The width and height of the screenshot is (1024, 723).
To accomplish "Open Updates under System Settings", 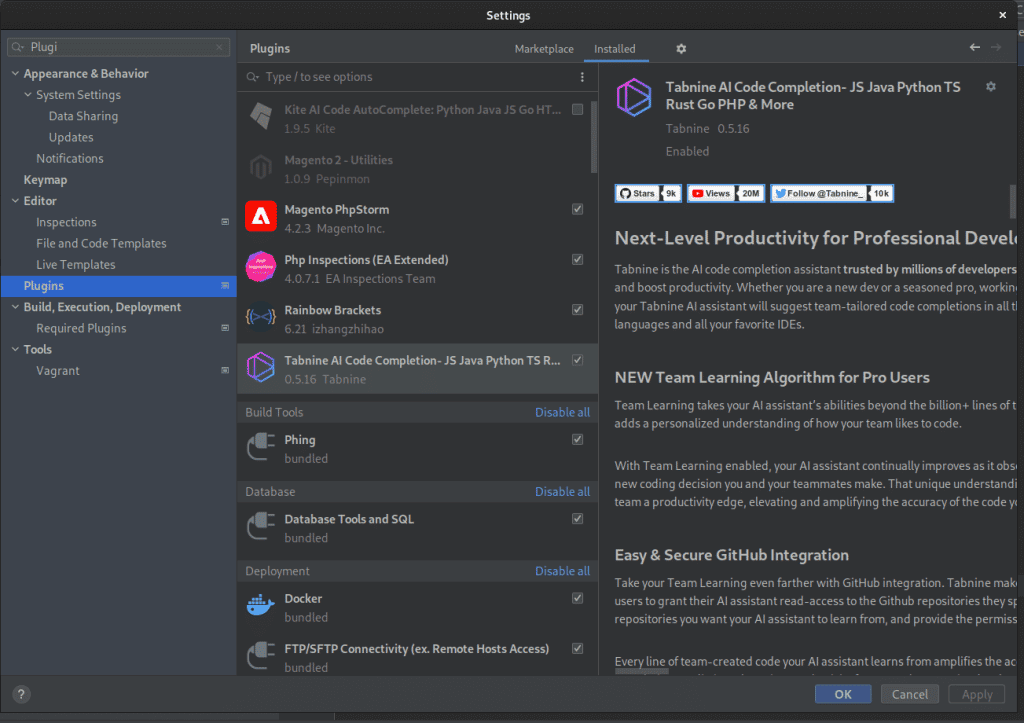I will pos(71,137).
